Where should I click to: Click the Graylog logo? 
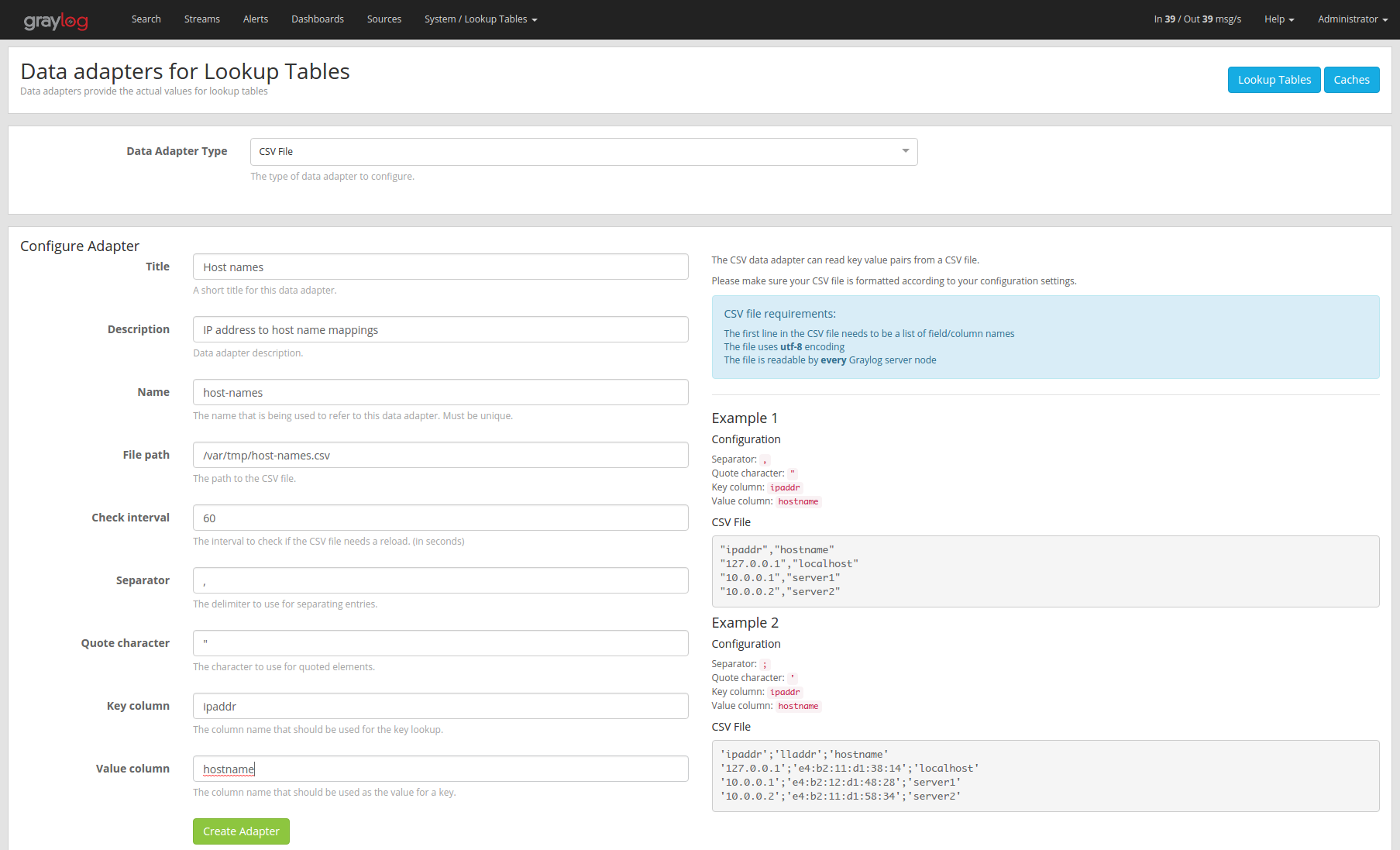click(x=56, y=20)
